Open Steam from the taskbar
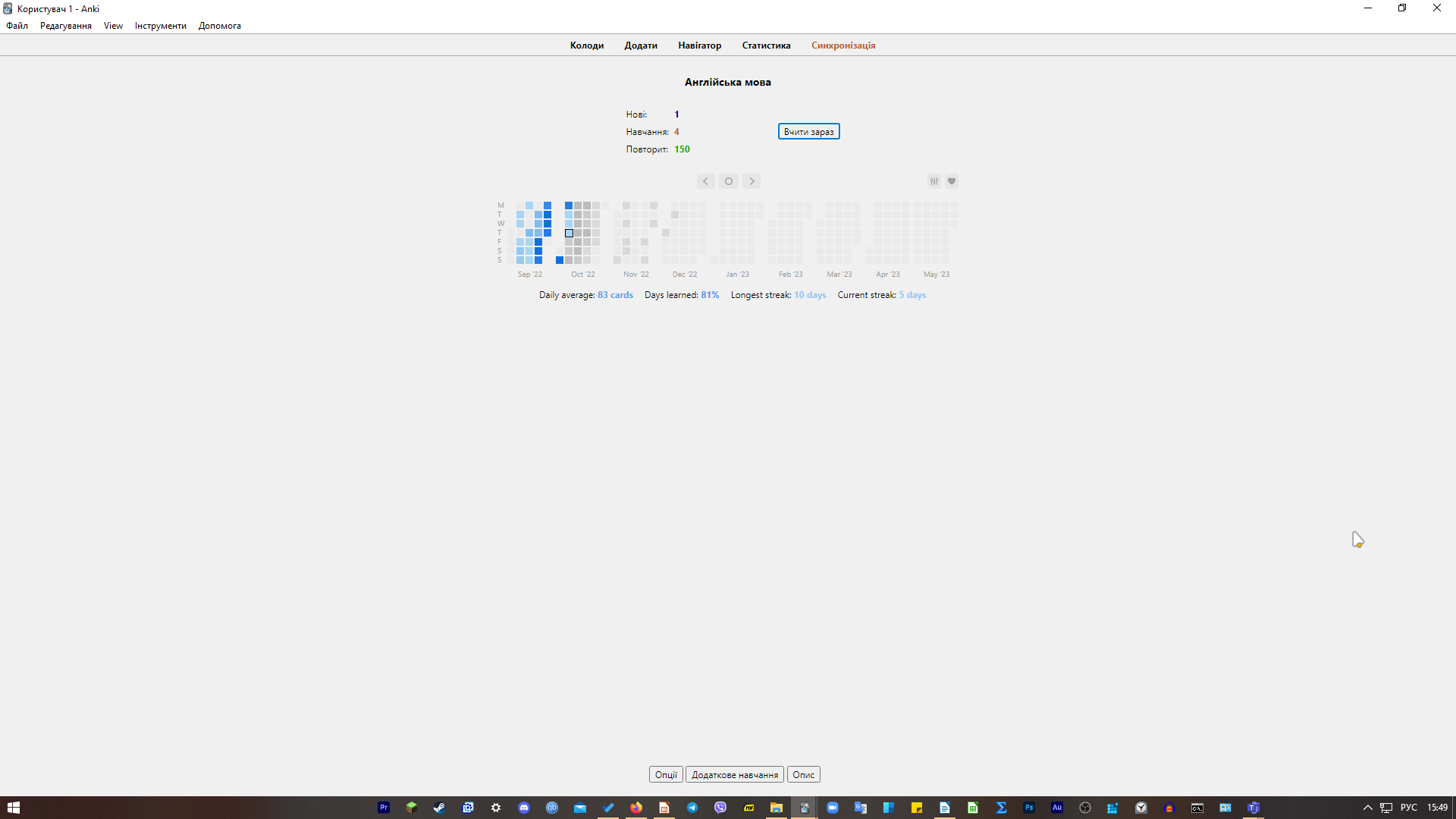This screenshot has height=819, width=1456. pos(440,808)
